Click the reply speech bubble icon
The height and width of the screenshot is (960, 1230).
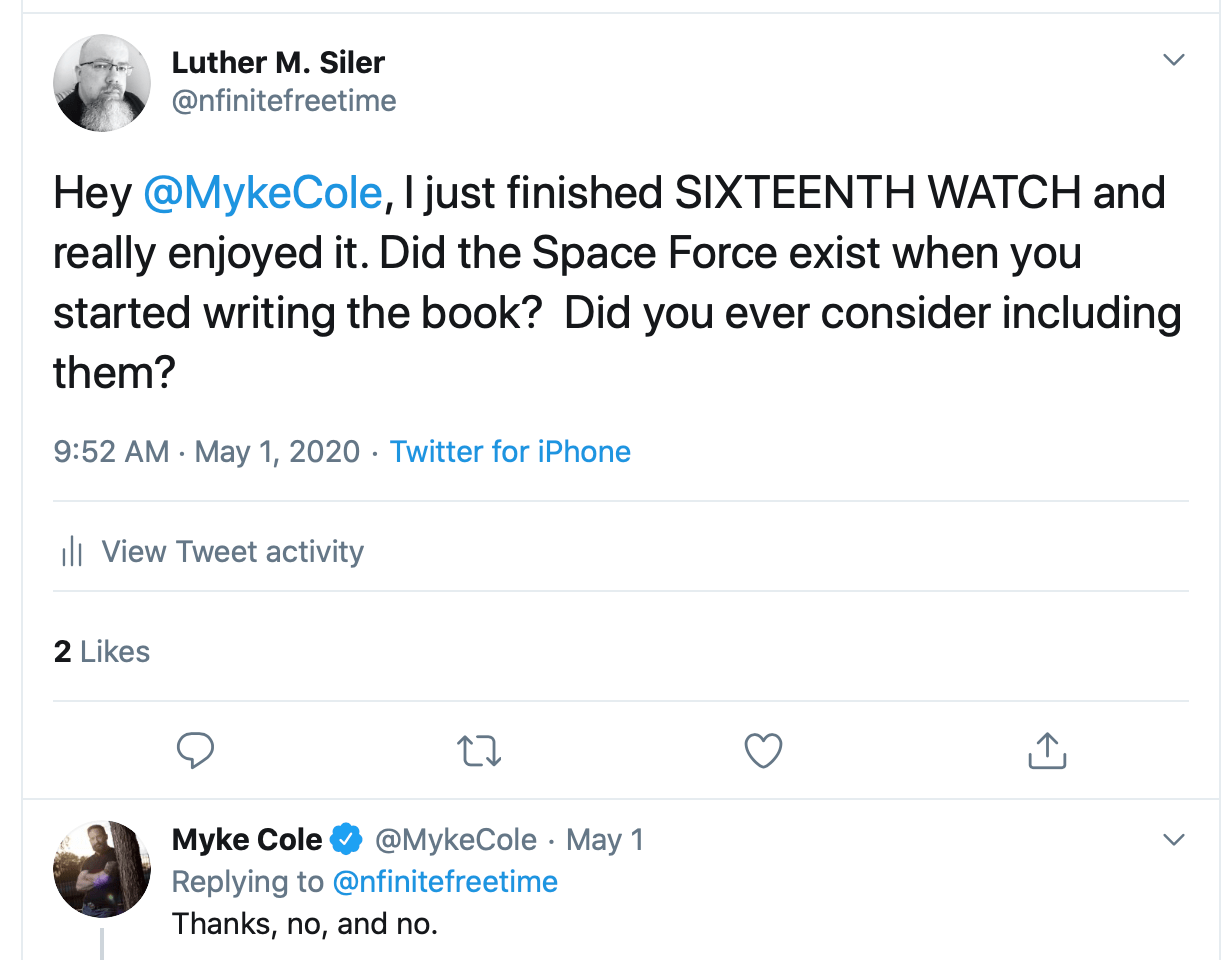click(x=195, y=750)
